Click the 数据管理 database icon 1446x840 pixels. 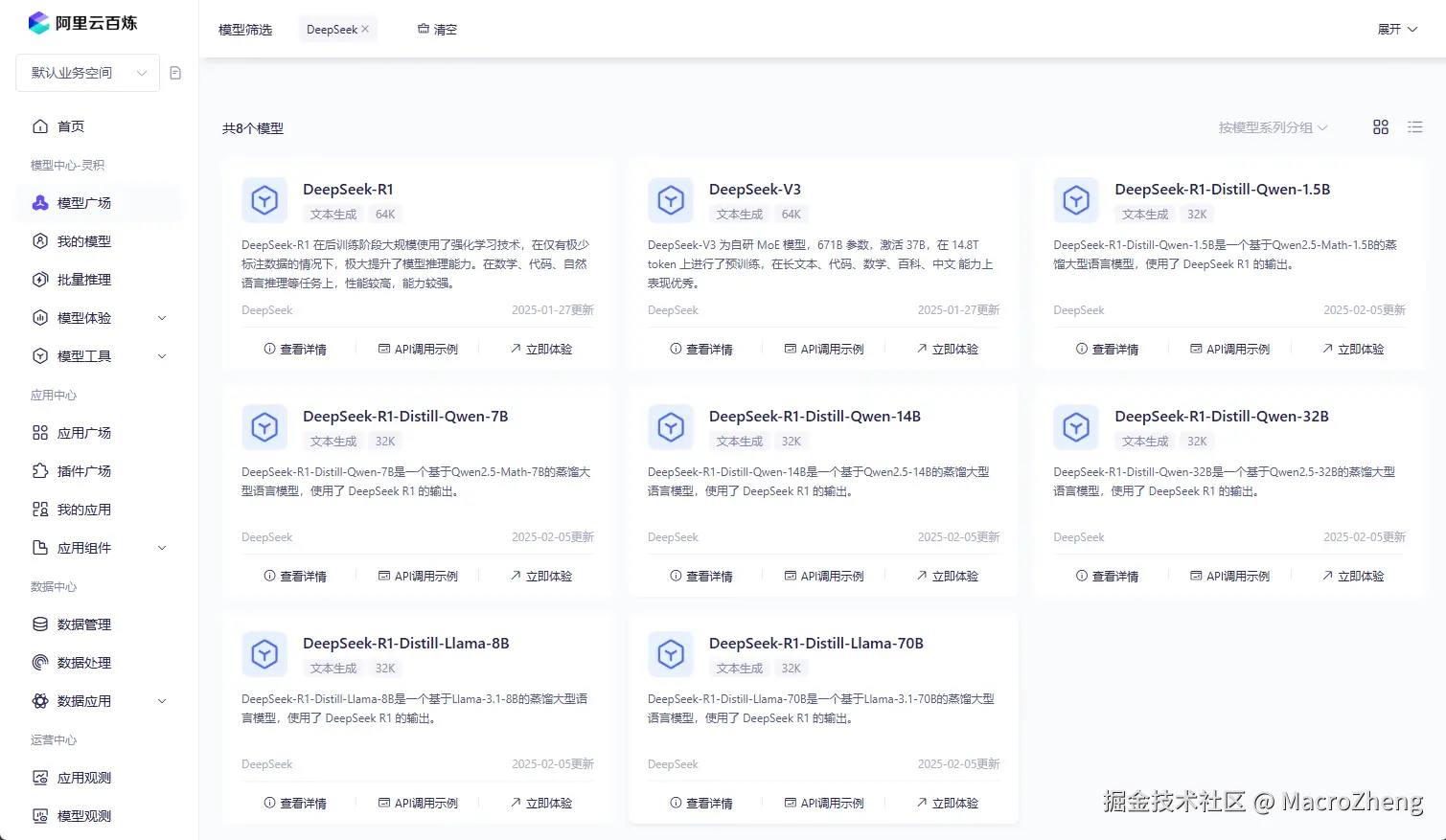(x=40, y=624)
